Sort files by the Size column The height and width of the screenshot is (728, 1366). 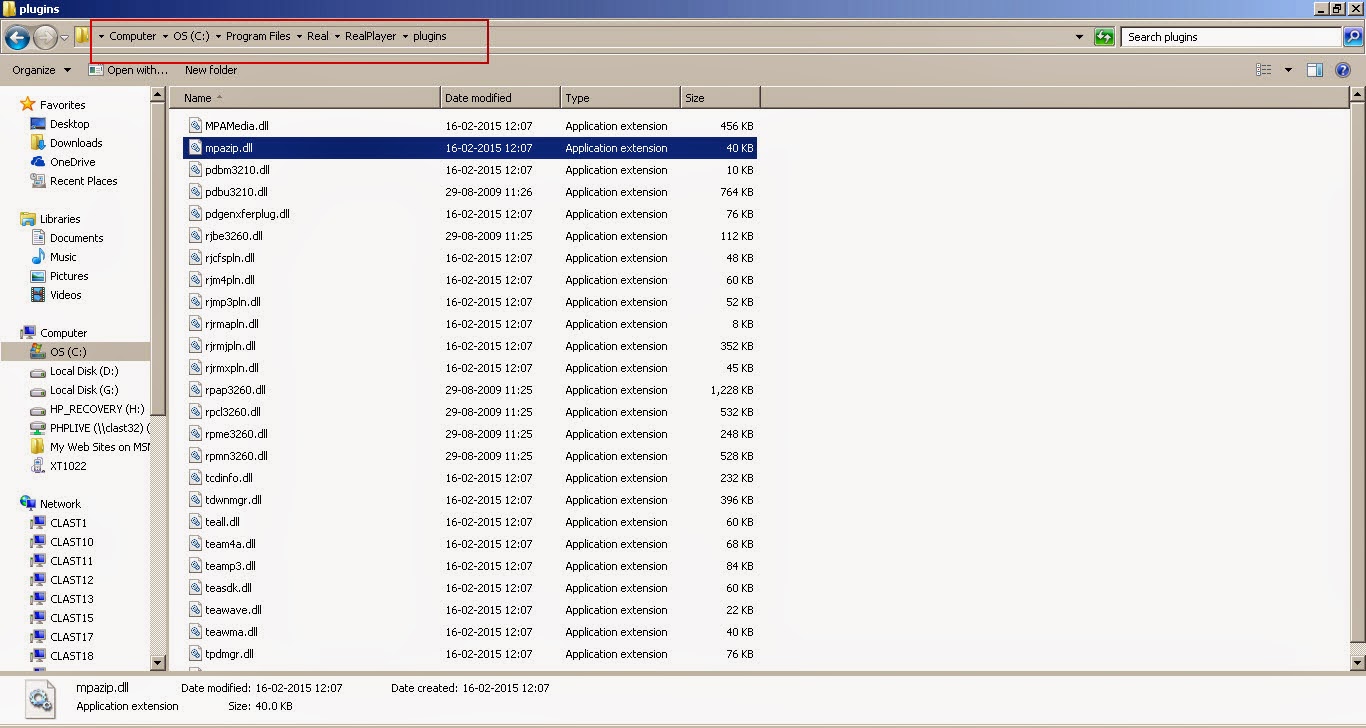point(720,98)
